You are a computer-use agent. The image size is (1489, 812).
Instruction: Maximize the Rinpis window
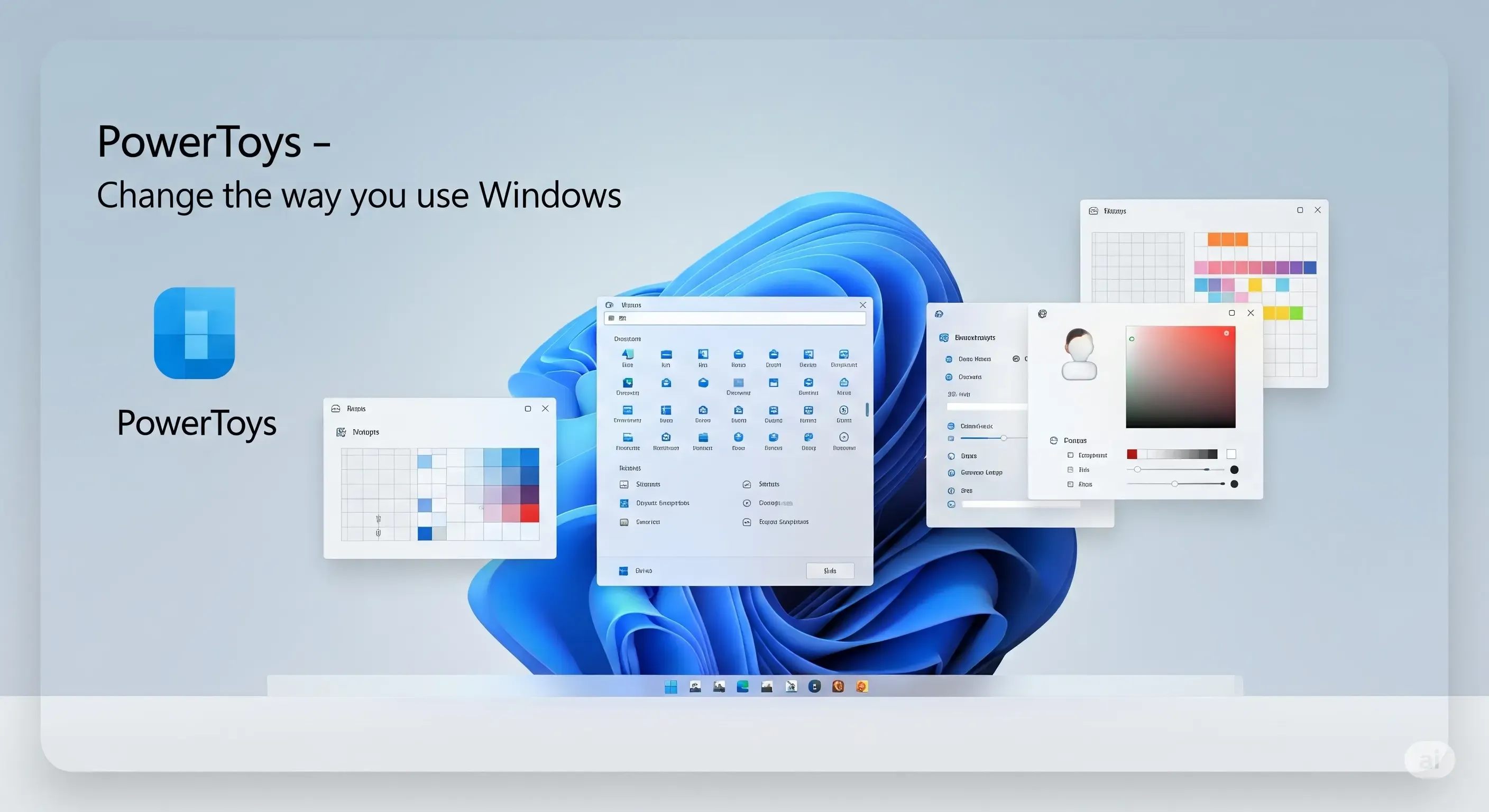point(528,409)
